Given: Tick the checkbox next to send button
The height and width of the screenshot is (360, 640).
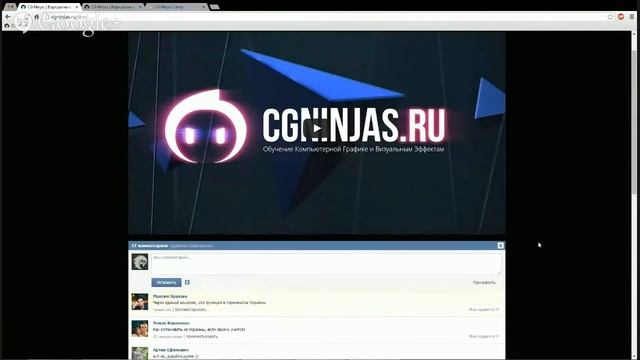Looking at the screenshot, I should click(187, 282).
